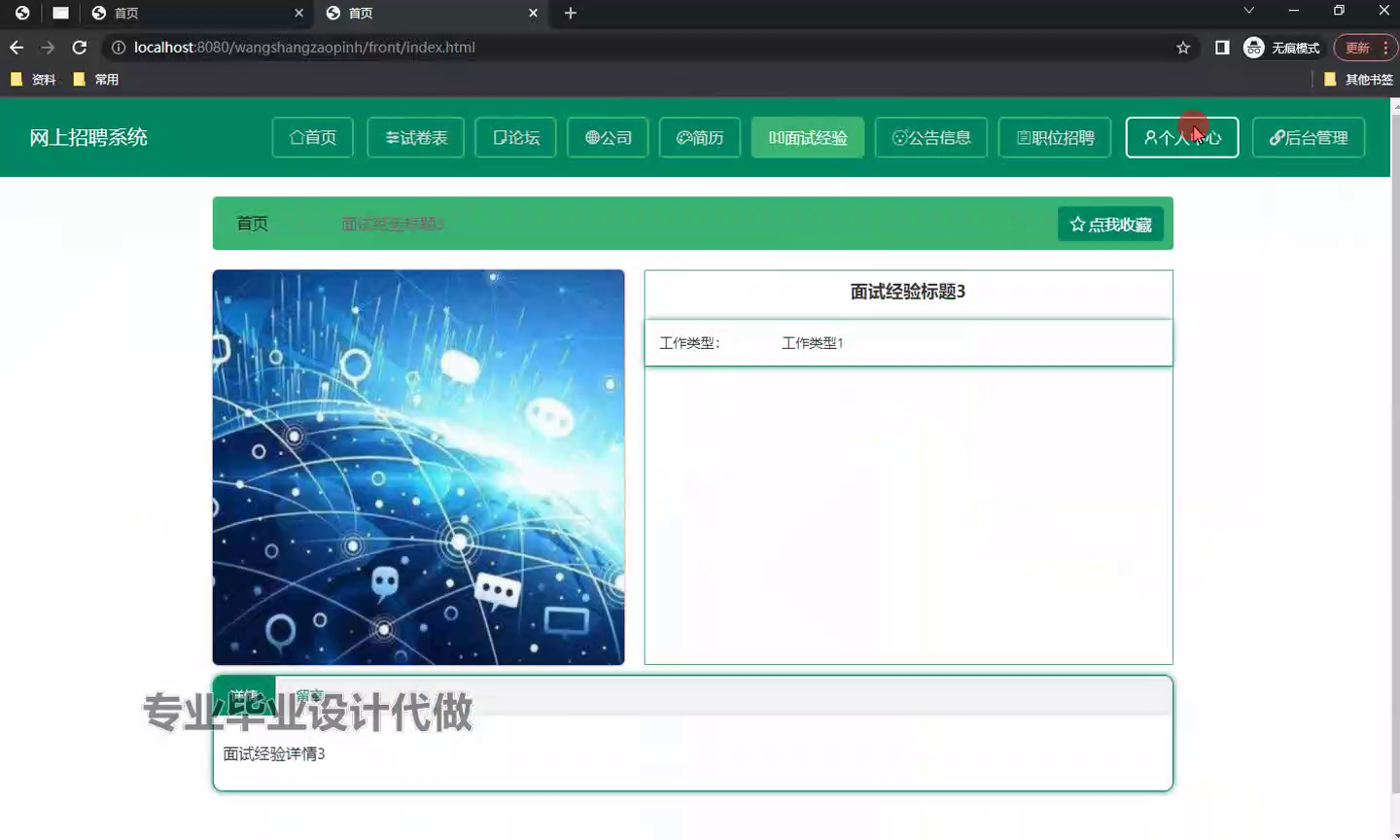Click the label 工作类型:

[x=689, y=343]
